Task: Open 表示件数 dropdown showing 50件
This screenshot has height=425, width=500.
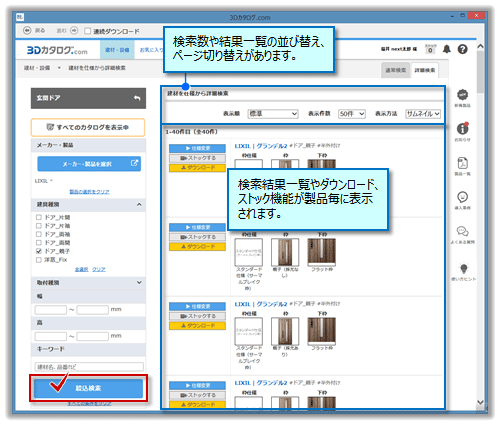Action: pos(352,114)
